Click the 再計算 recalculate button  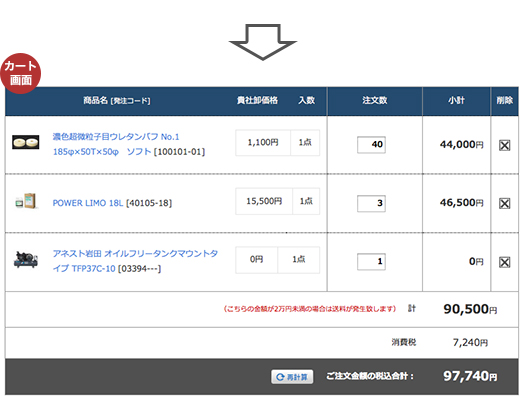pyautogui.click(x=292, y=377)
